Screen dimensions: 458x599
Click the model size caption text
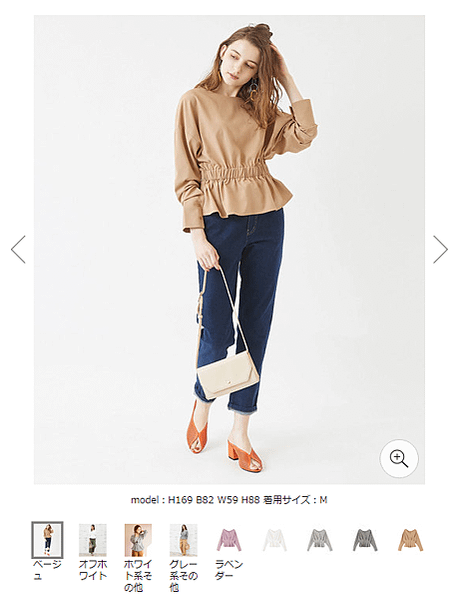coord(229,500)
